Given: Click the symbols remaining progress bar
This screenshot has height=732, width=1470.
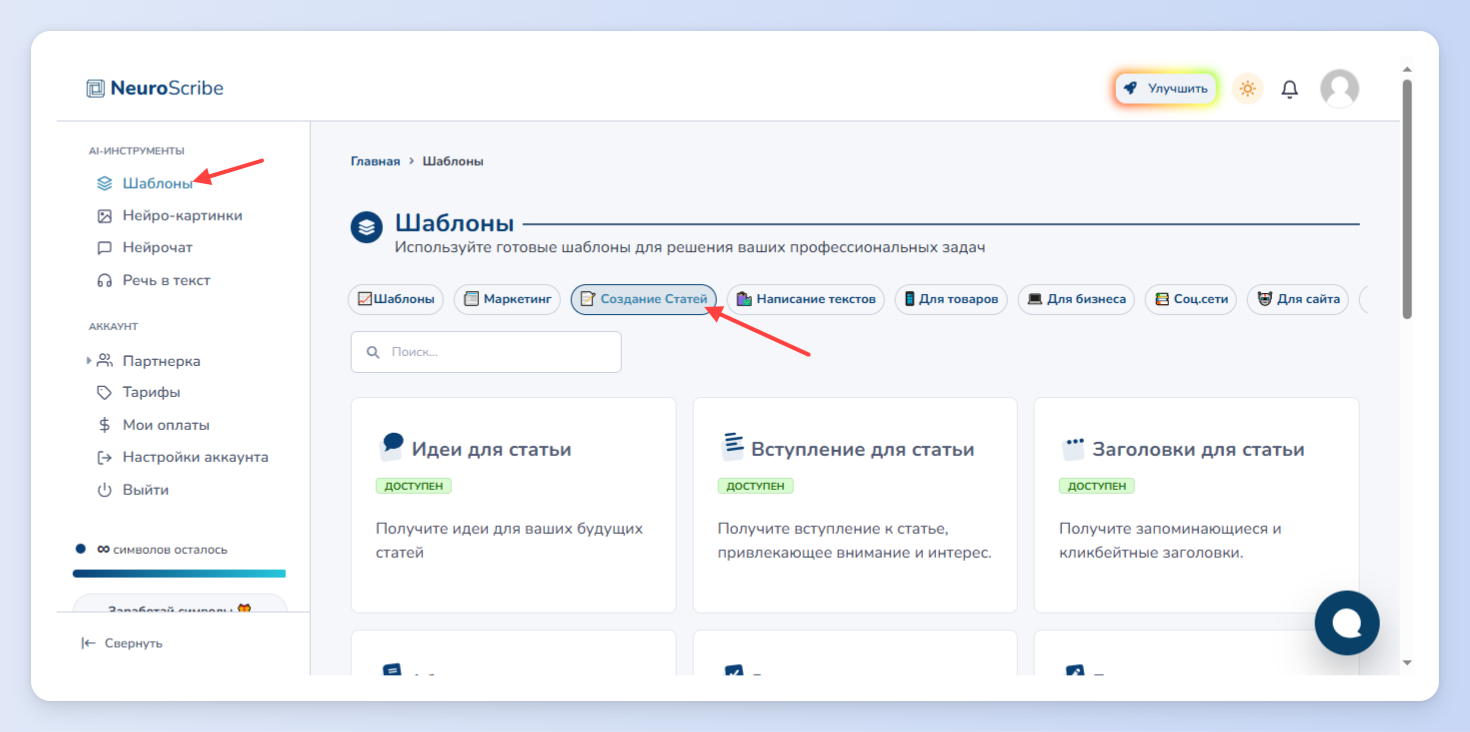Looking at the screenshot, I should tap(179, 574).
